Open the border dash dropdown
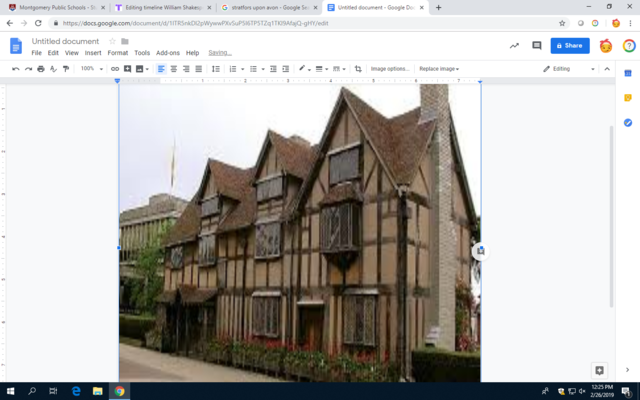Image resolution: width=640 pixels, height=400 pixels. pos(339,69)
